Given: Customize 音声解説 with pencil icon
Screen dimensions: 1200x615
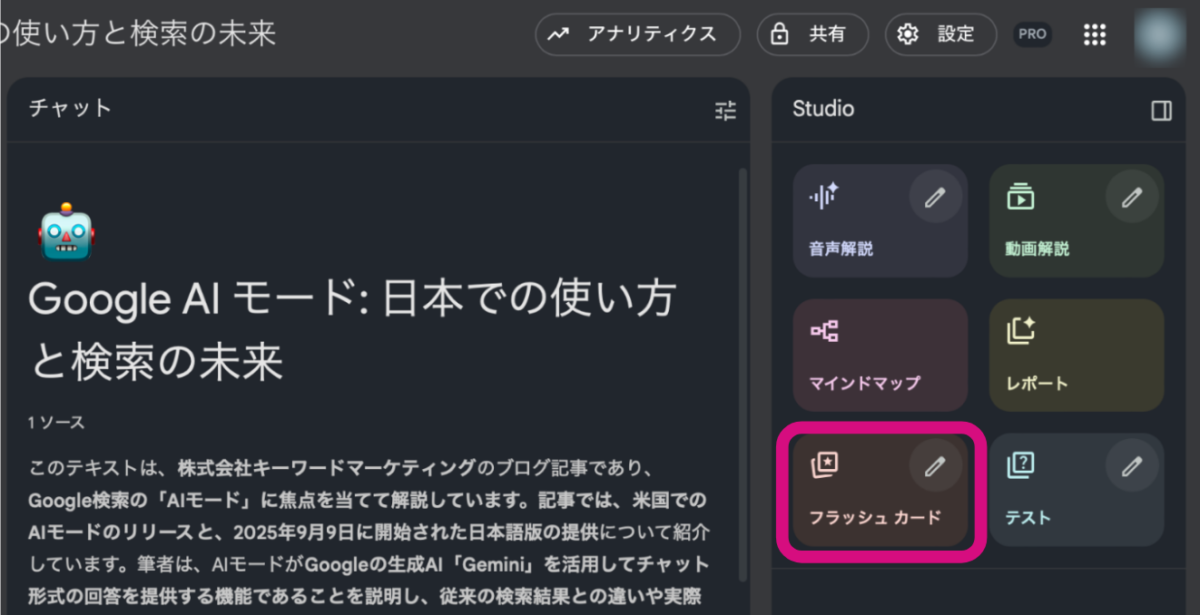Looking at the screenshot, I should coord(935,198).
